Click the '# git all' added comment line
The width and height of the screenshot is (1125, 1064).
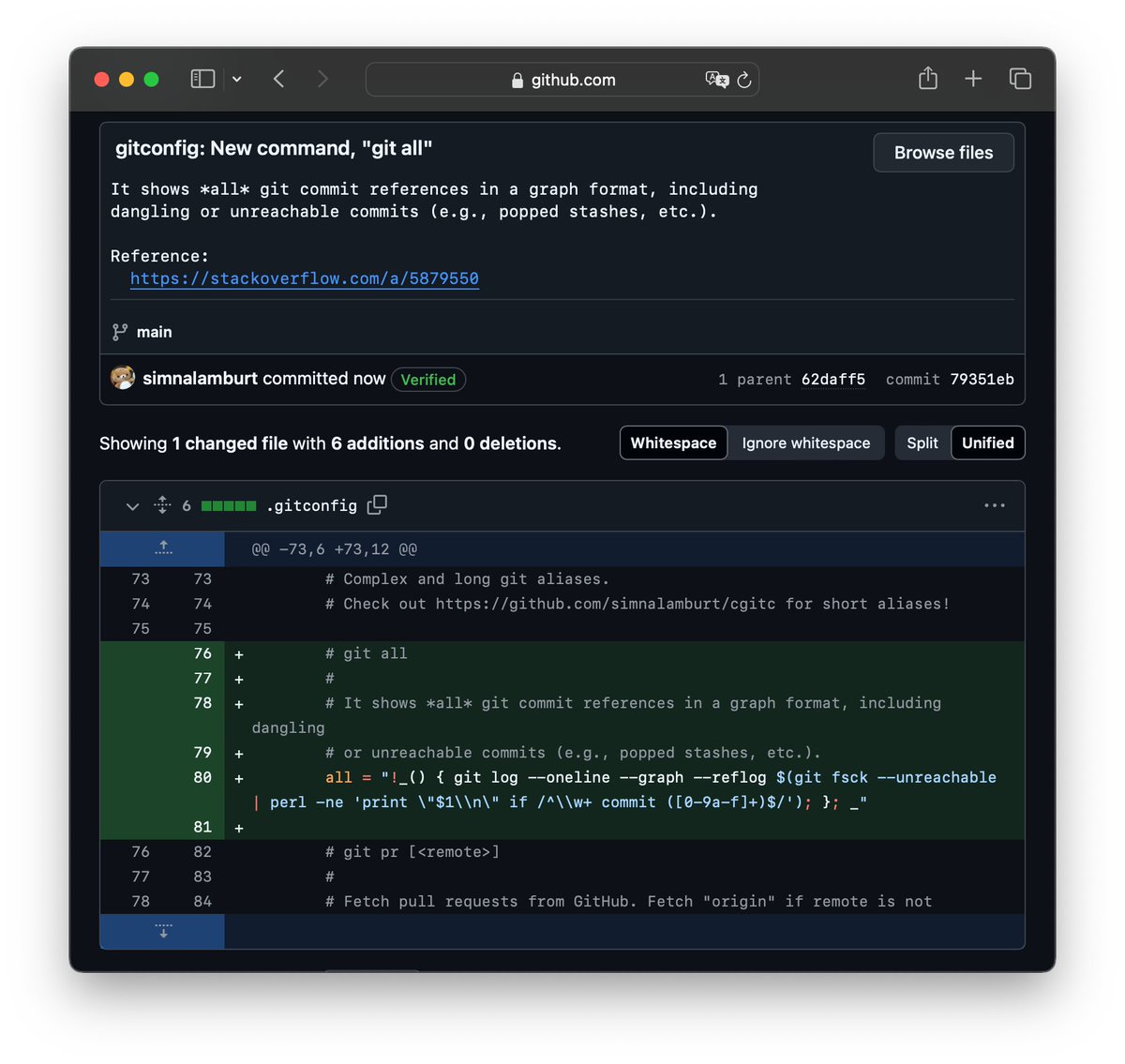coord(367,653)
